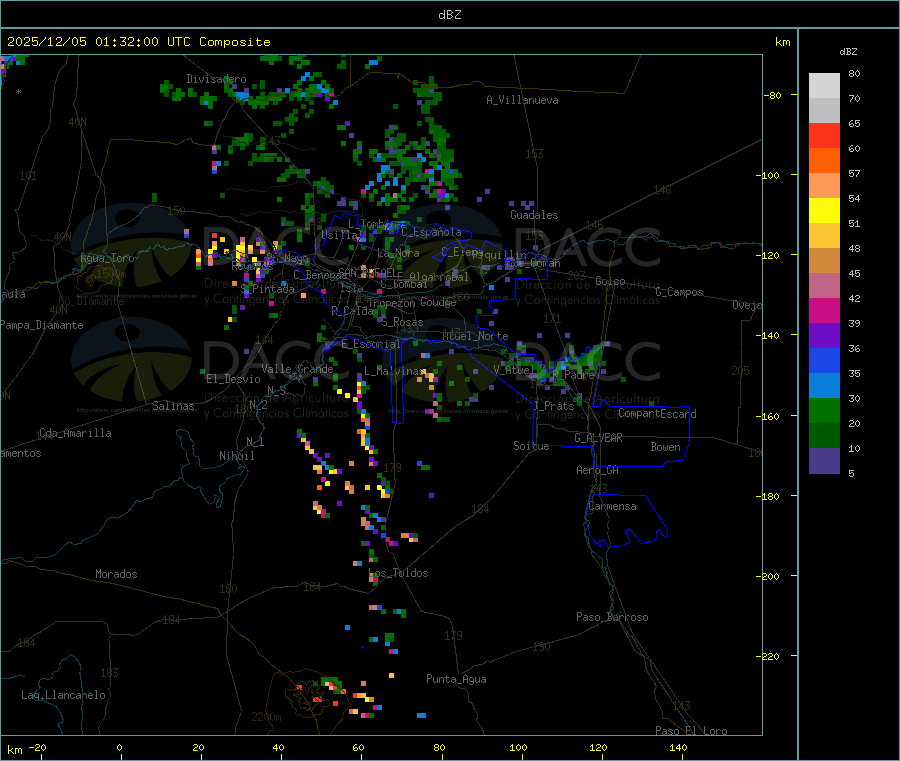Image resolution: width=900 pixels, height=761 pixels.
Task: Click the Lag.Llancanelo map label
Action: [64, 695]
